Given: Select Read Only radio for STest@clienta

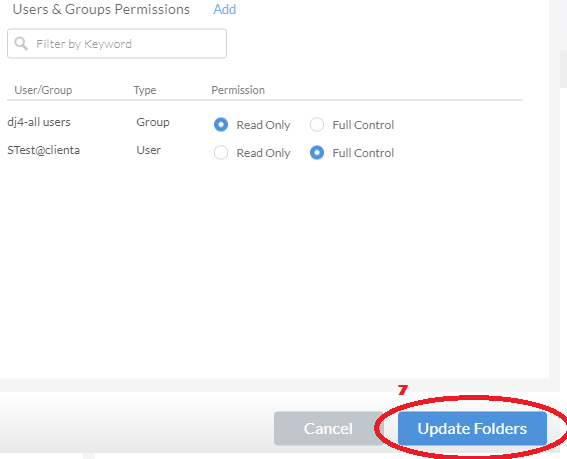Looking at the screenshot, I should (221, 153).
